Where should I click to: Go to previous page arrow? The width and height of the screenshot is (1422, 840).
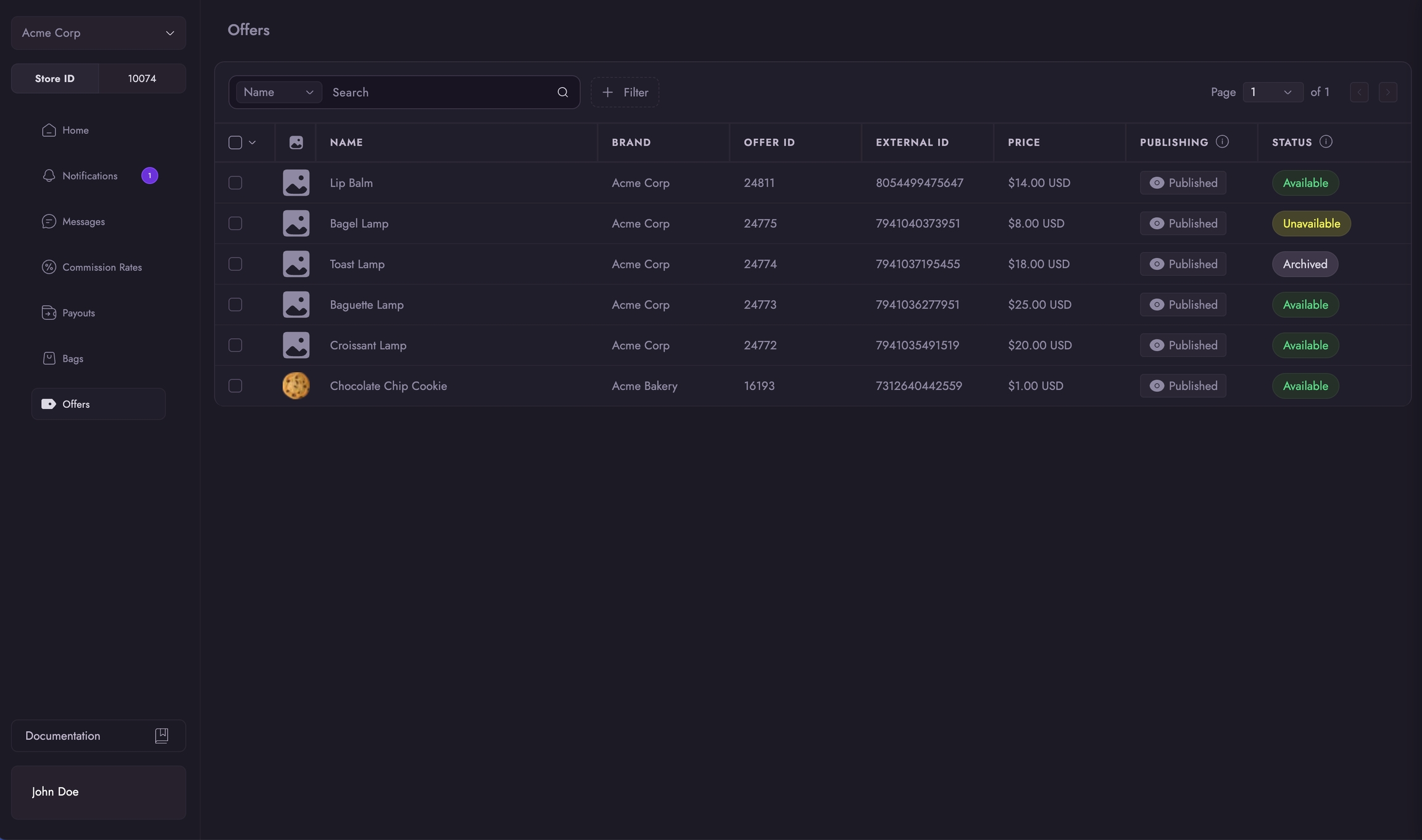[x=1359, y=92]
